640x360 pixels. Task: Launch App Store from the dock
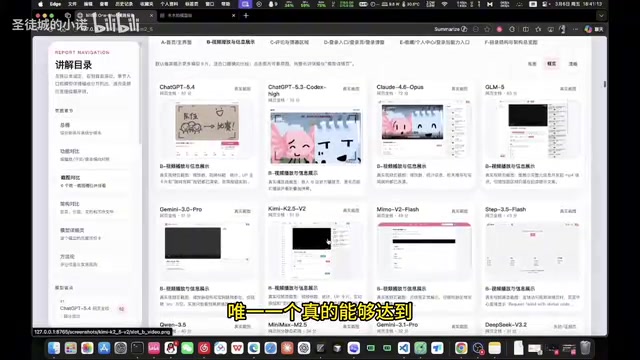(104, 348)
